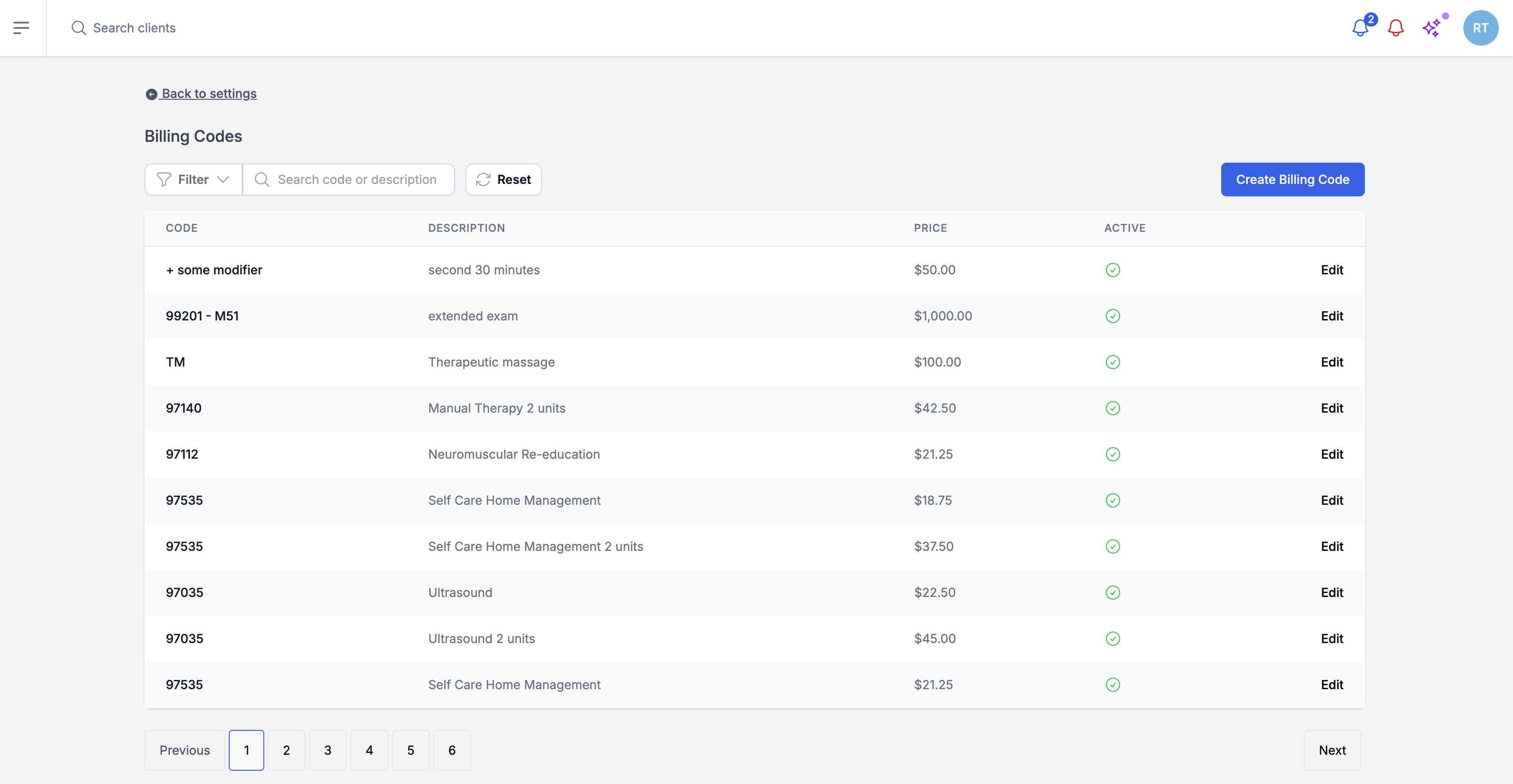Click the back arrow icon beside settings
The height and width of the screenshot is (784, 1513).
151,94
